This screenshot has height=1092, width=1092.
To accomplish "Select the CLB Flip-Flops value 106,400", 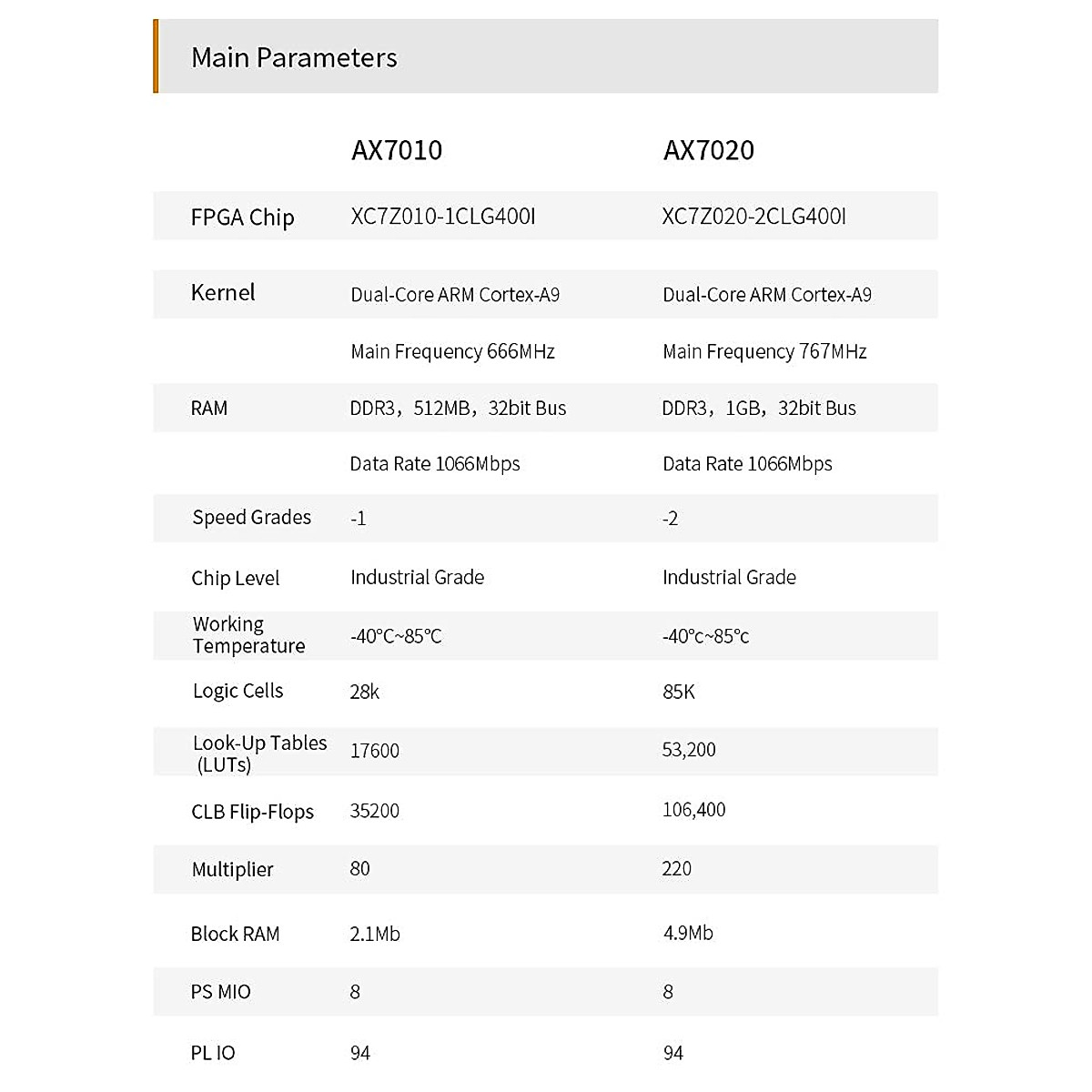I will click(693, 810).
